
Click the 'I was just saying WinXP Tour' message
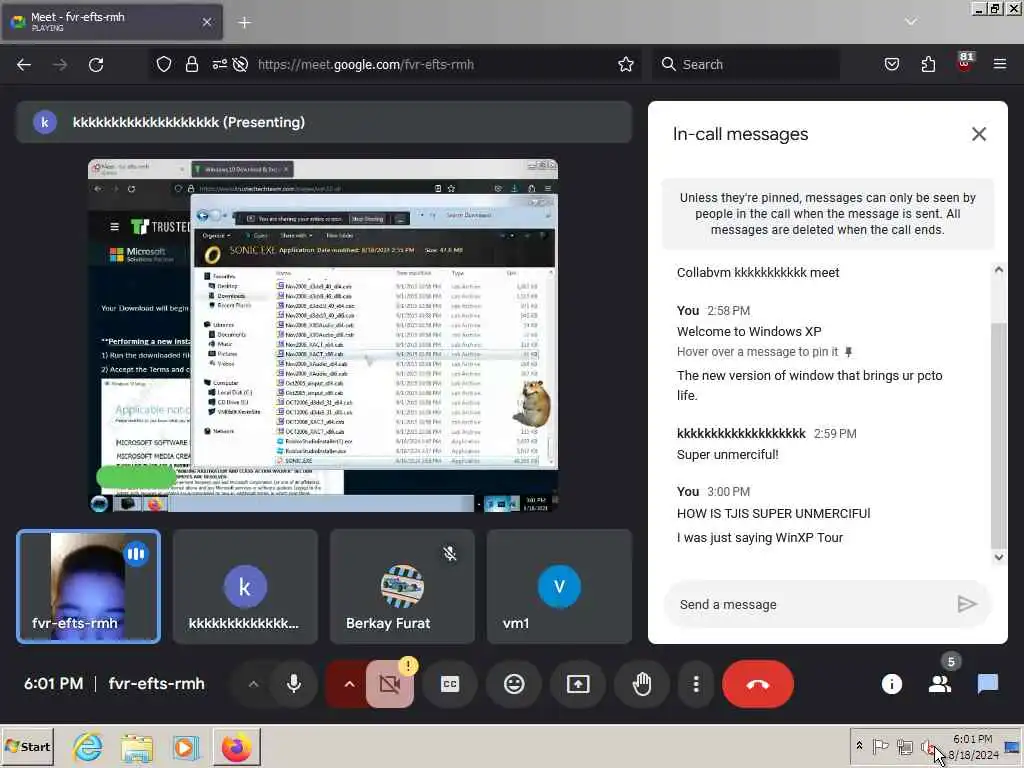tap(760, 537)
